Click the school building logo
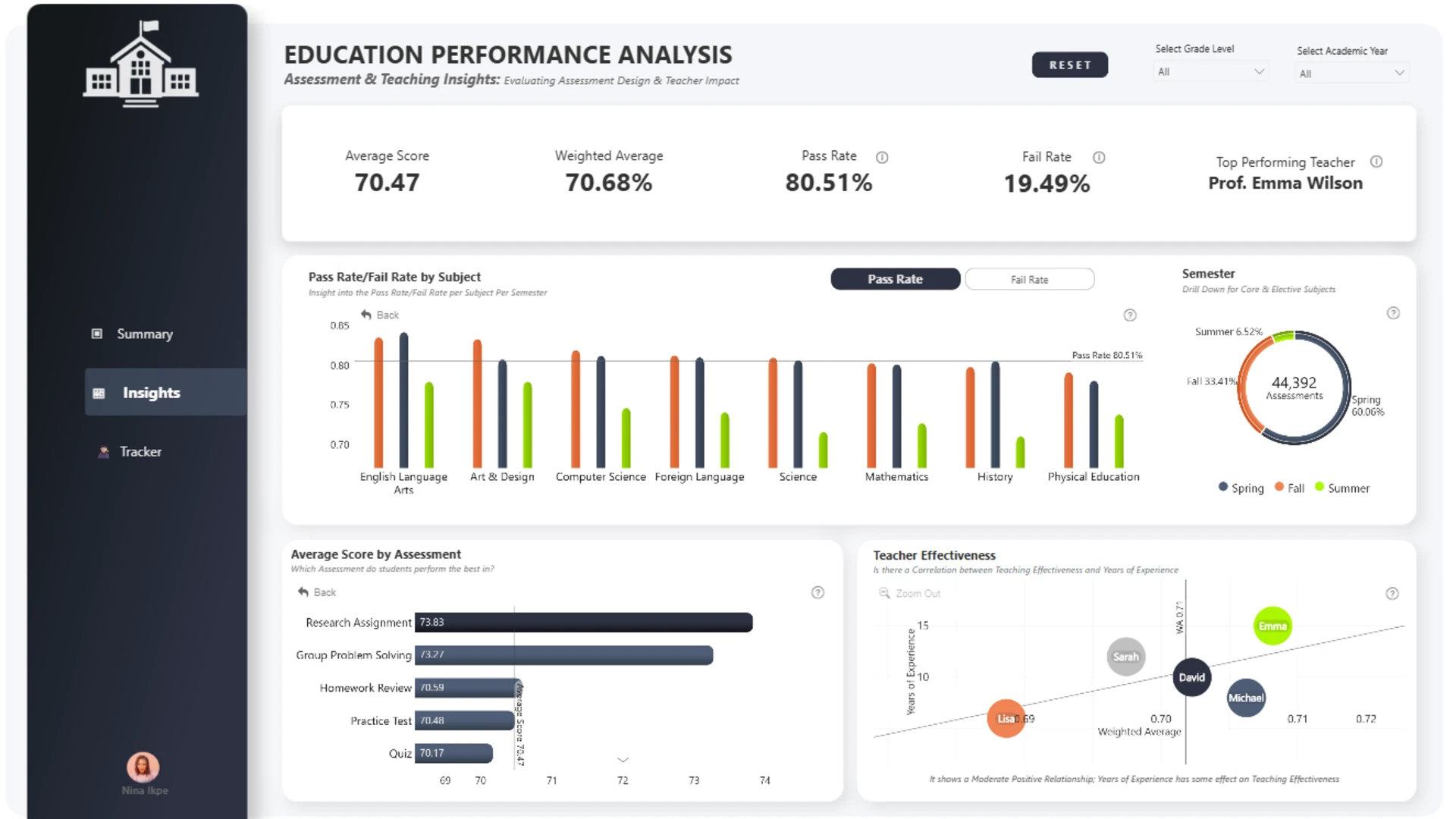 [141, 64]
